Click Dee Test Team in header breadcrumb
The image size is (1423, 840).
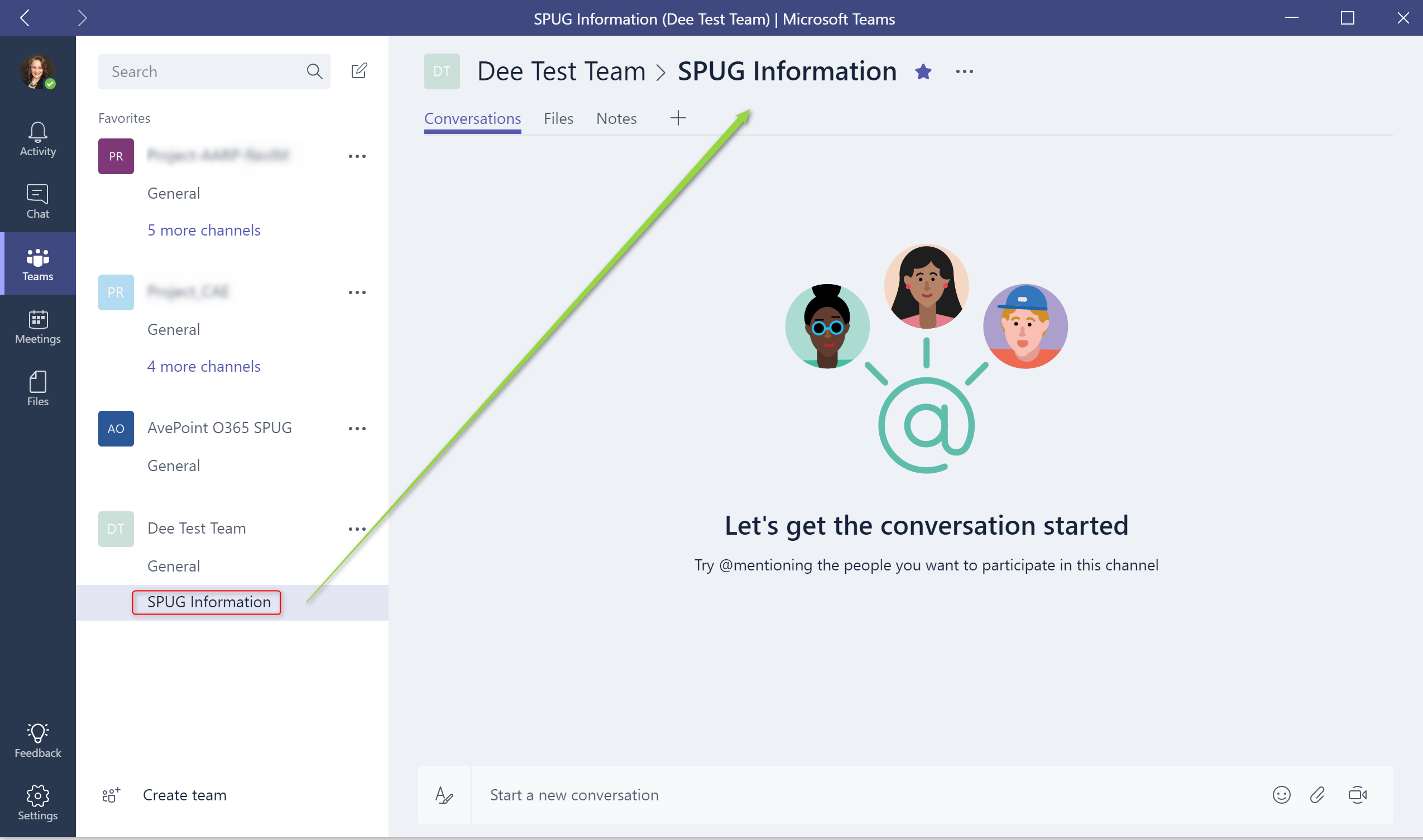[x=561, y=71]
